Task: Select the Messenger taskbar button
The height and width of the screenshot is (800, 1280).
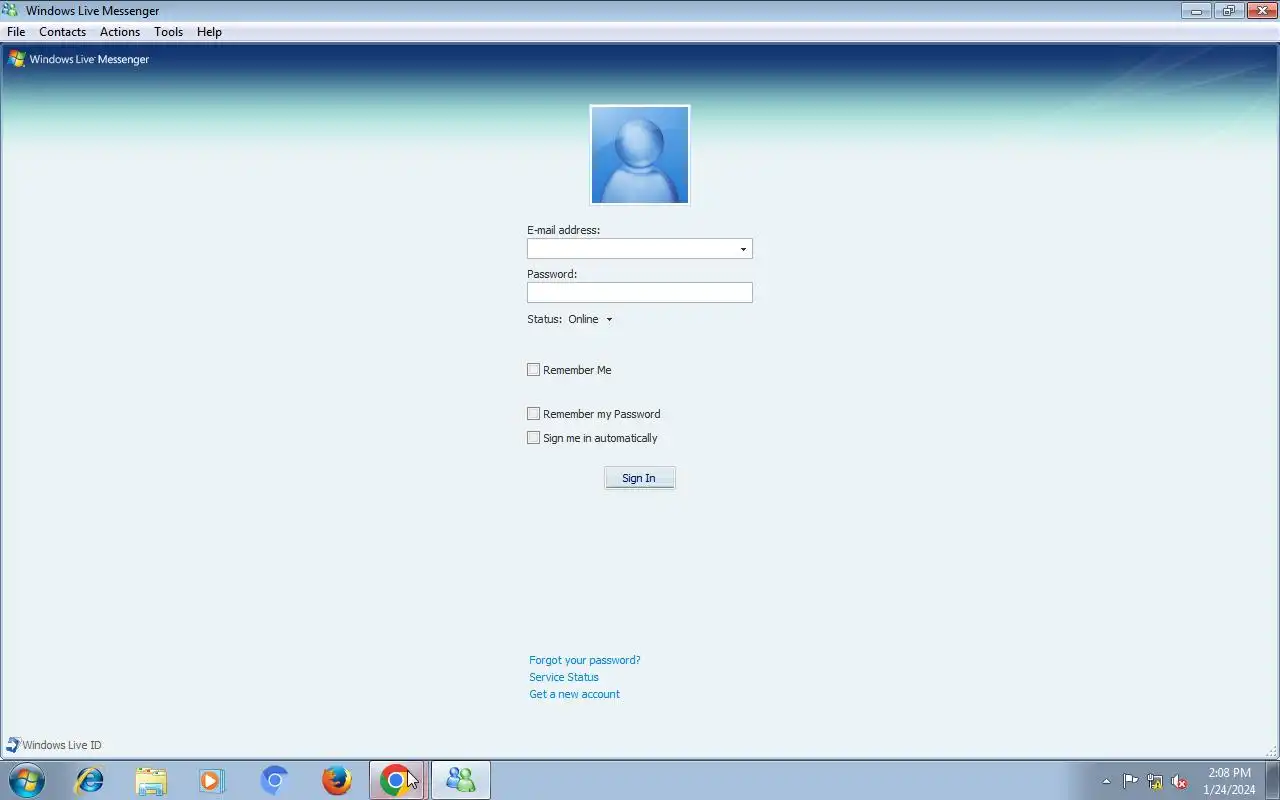Action: tap(460, 780)
